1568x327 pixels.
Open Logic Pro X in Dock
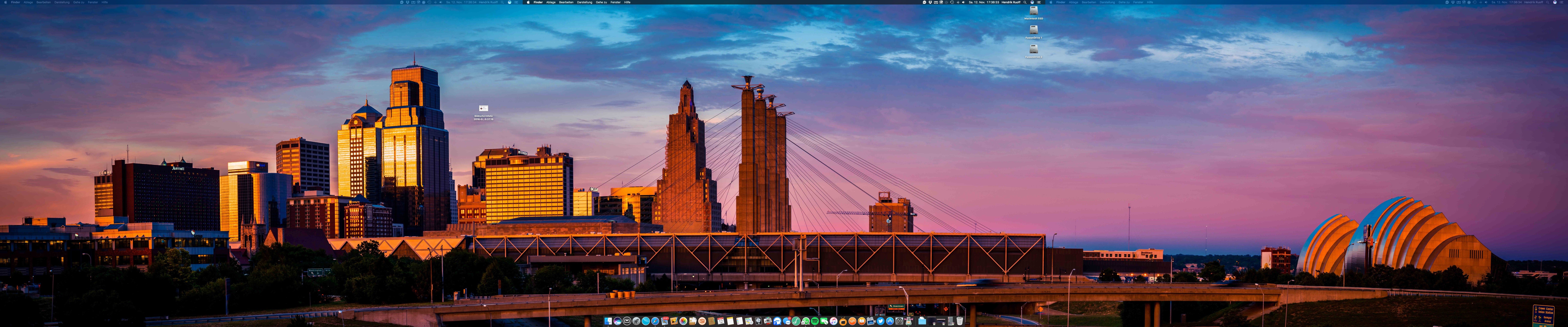pos(758,321)
